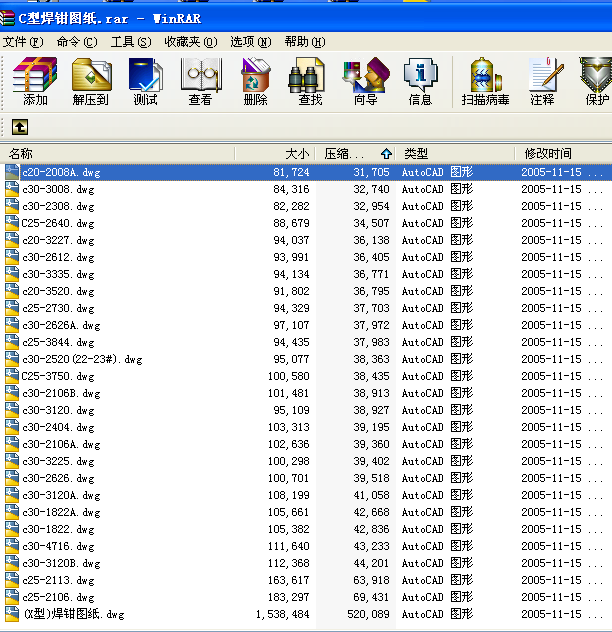
Task: Select file c30-2520(22-23#).dwg
Action: pos(82,359)
